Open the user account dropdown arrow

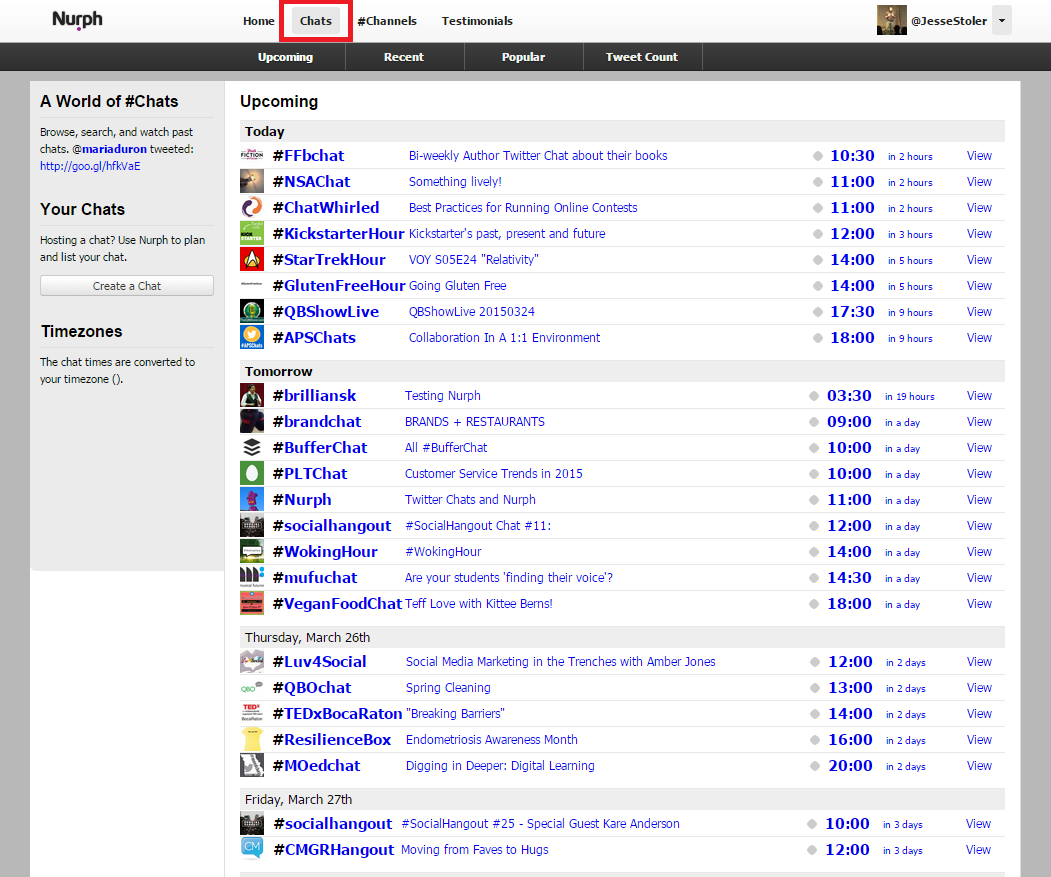coord(1002,20)
